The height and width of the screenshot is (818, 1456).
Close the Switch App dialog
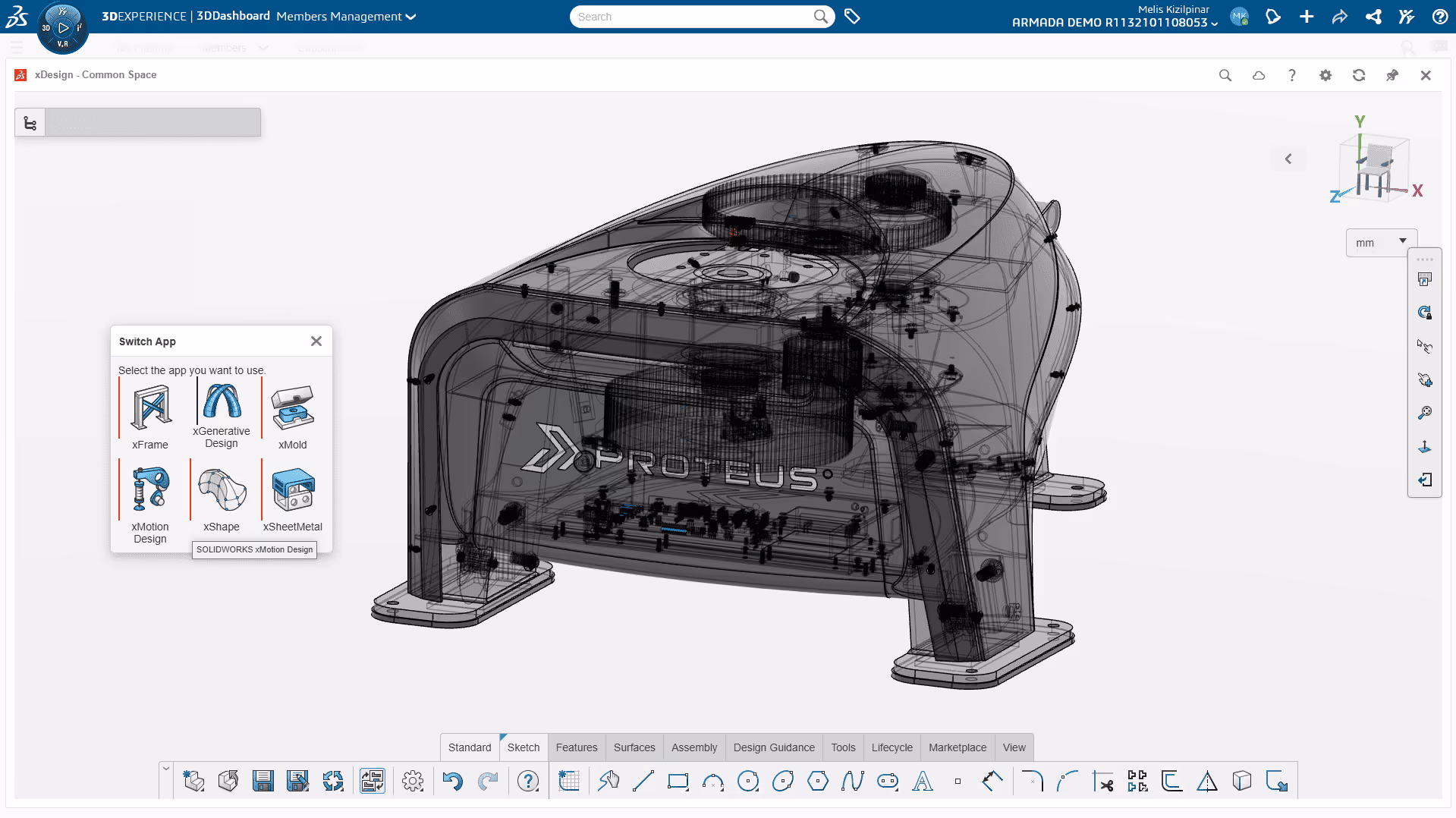pos(316,341)
